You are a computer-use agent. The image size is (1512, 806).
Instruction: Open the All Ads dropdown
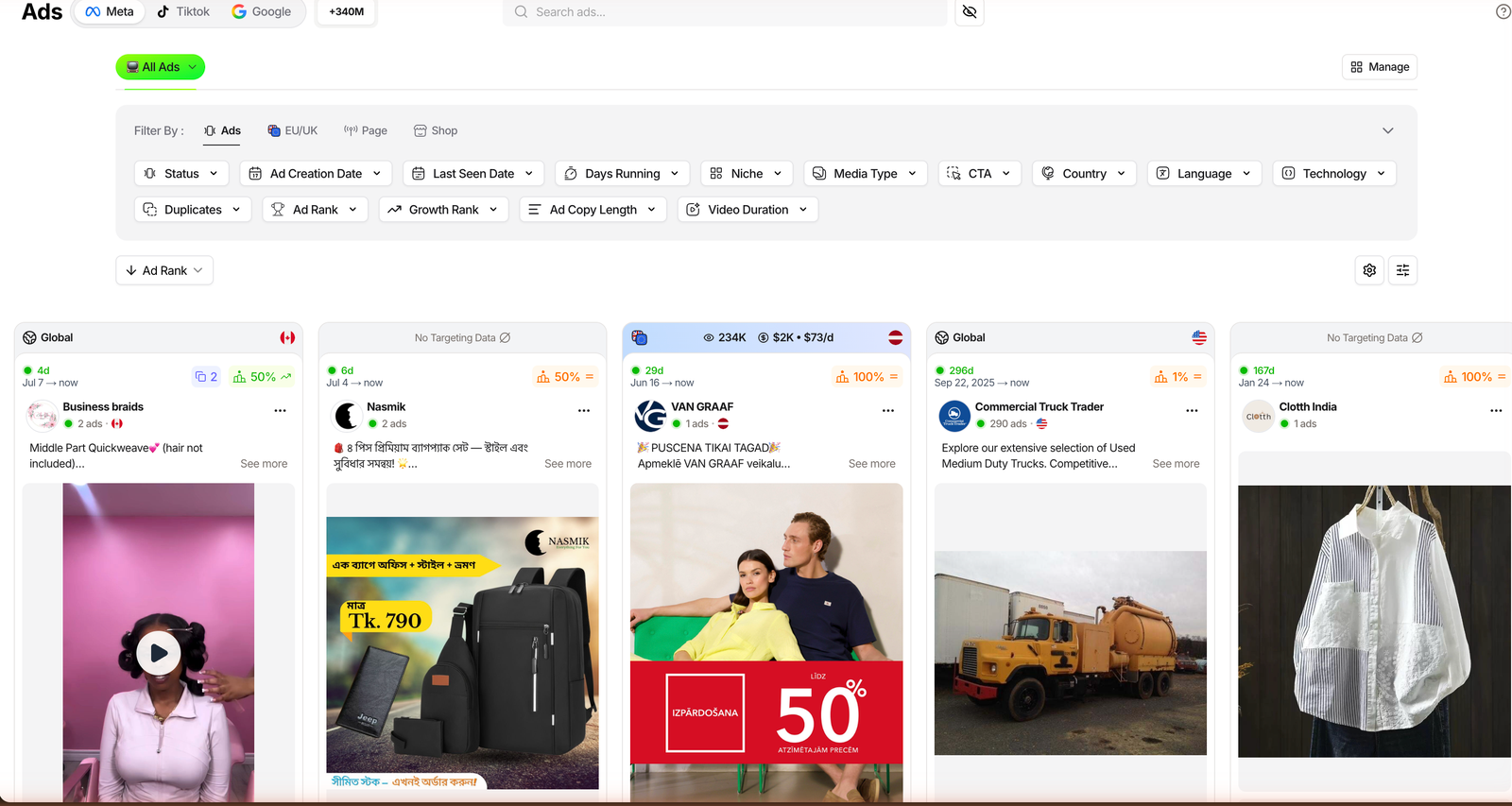tap(161, 67)
